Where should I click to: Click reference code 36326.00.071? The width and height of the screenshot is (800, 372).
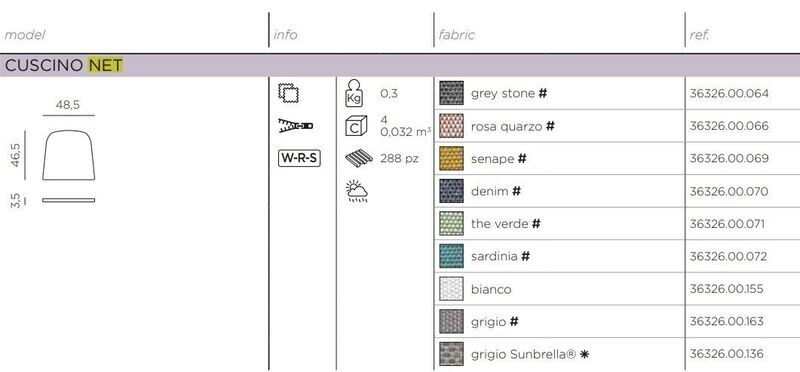point(727,224)
